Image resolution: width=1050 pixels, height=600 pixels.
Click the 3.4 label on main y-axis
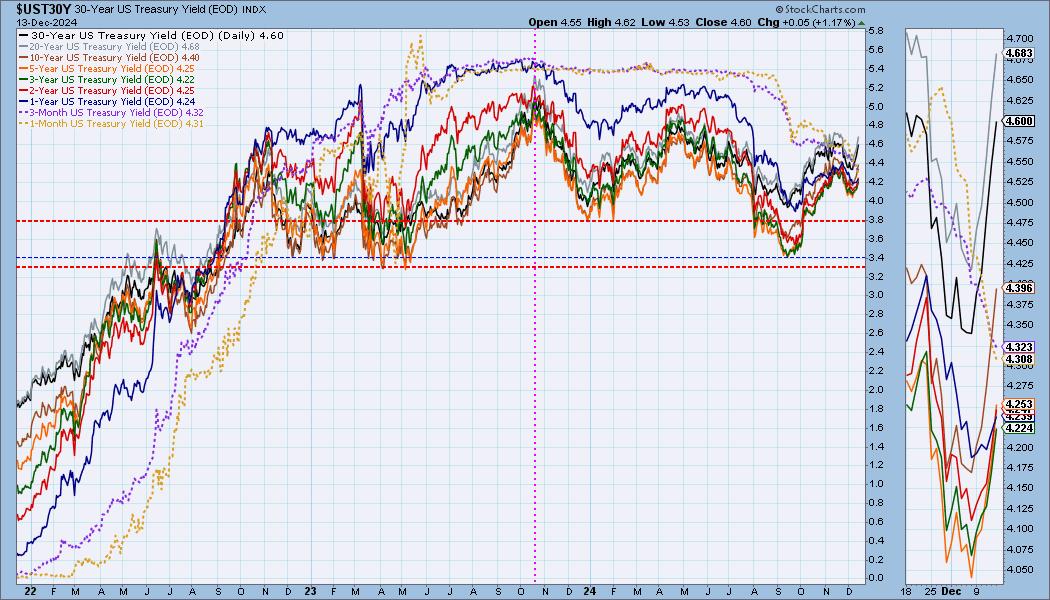[x=875, y=258]
